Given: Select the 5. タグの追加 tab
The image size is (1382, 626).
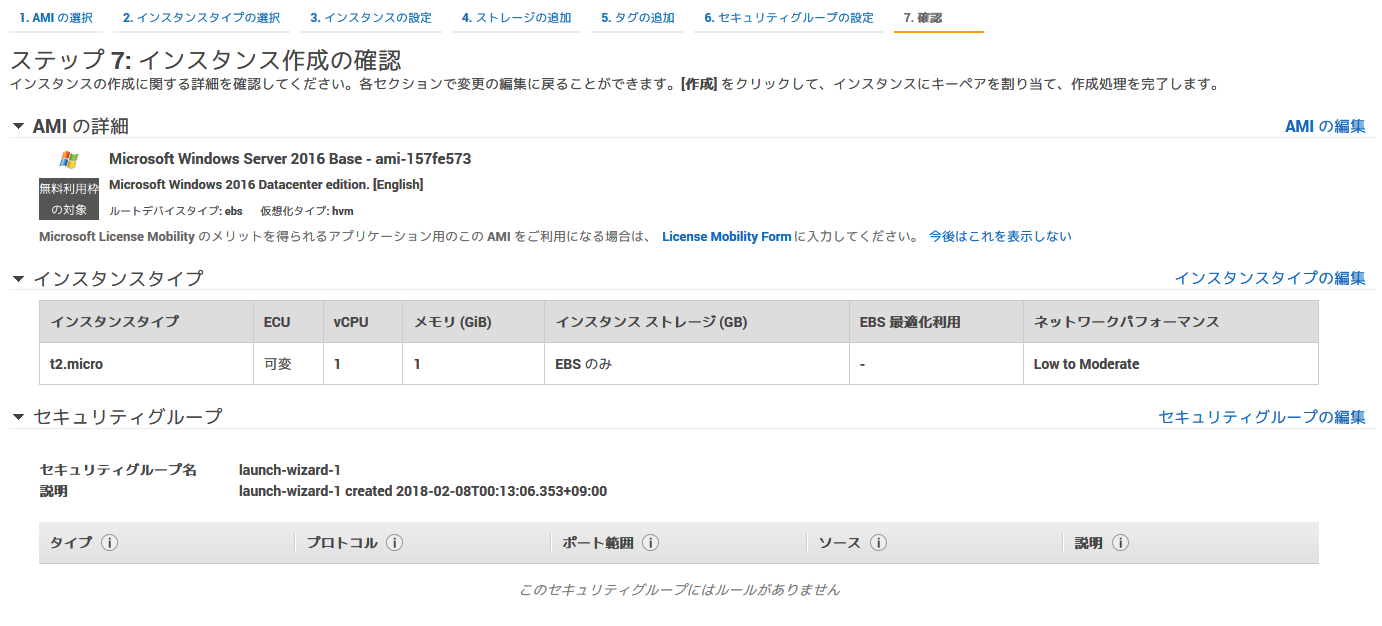Looking at the screenshot, I should tap(637, 17).
